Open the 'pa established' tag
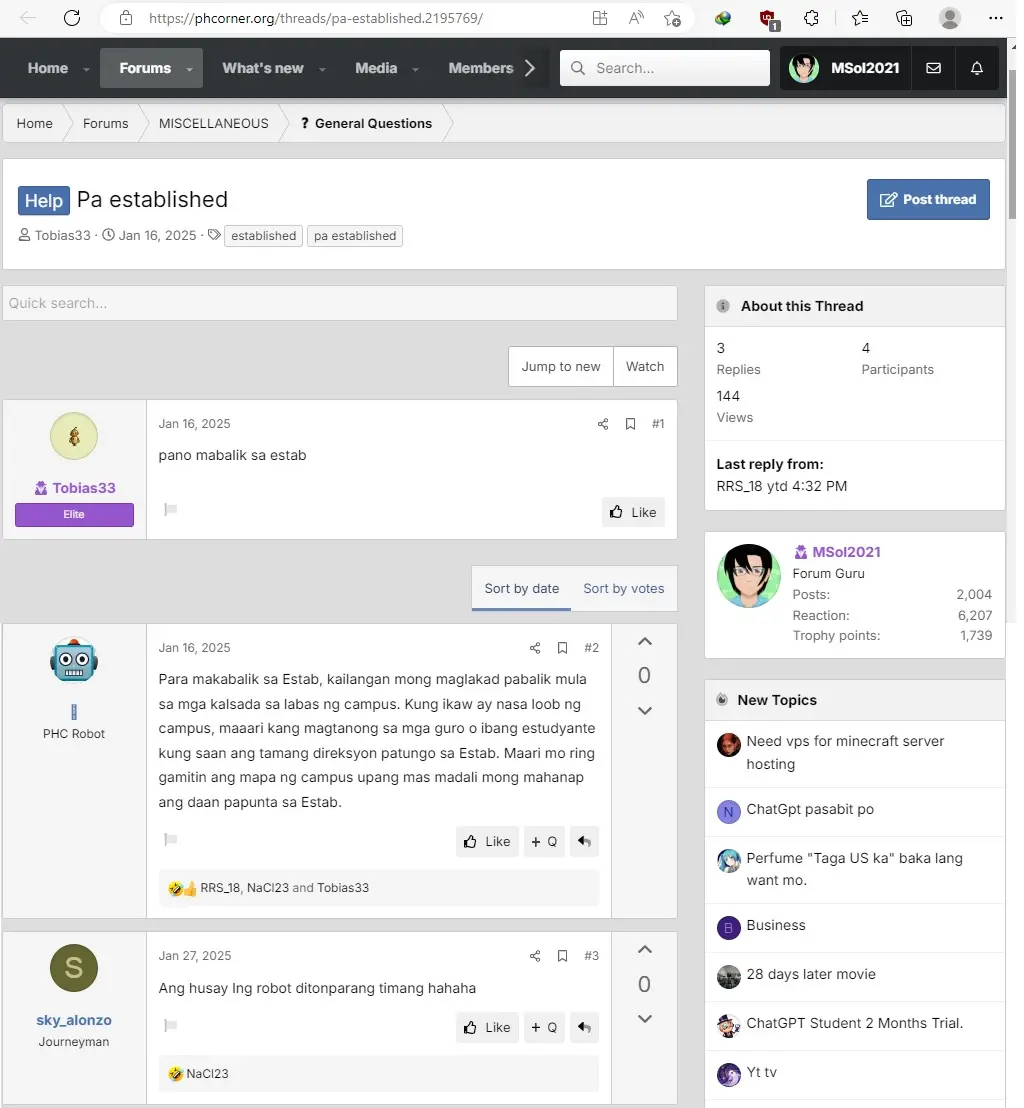 [355, 236]
